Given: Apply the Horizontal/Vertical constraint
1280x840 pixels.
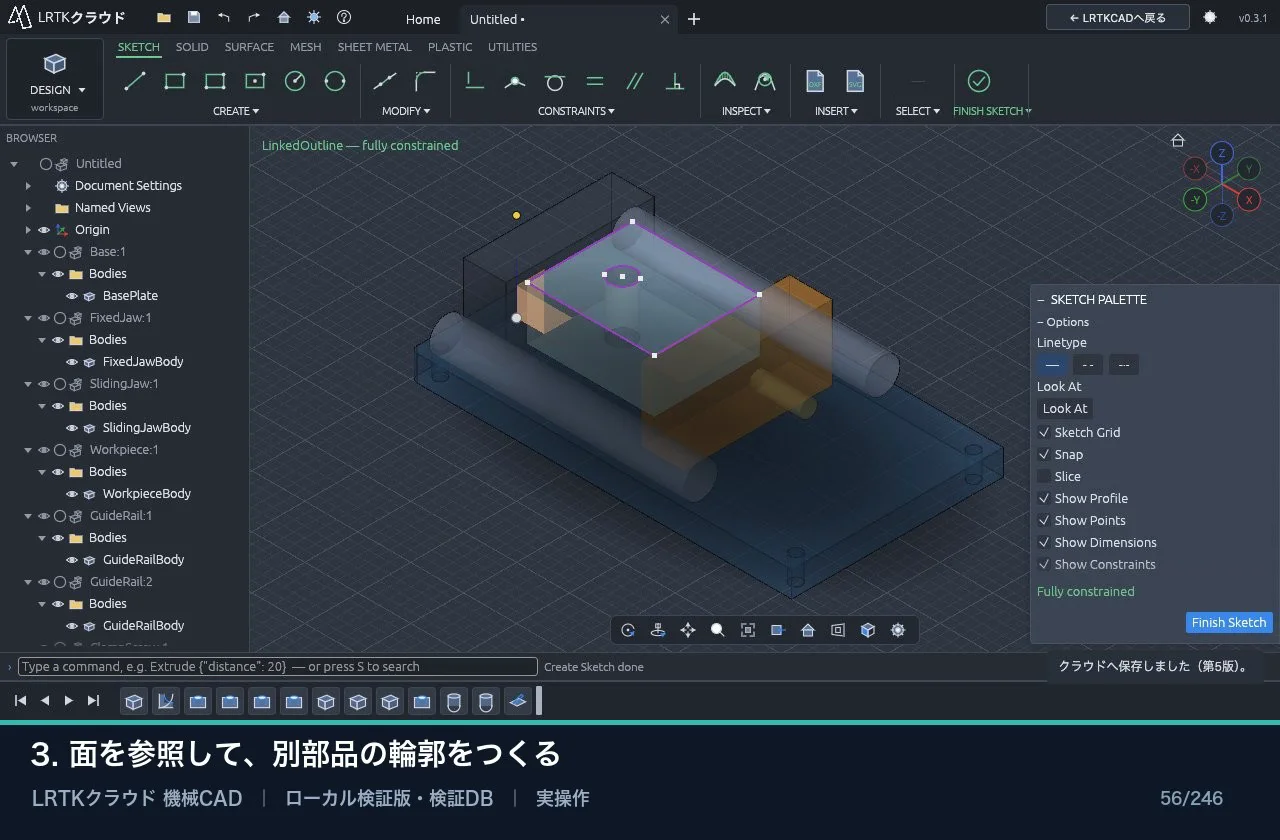Looking at the screenshot, I should pos(475,82).
